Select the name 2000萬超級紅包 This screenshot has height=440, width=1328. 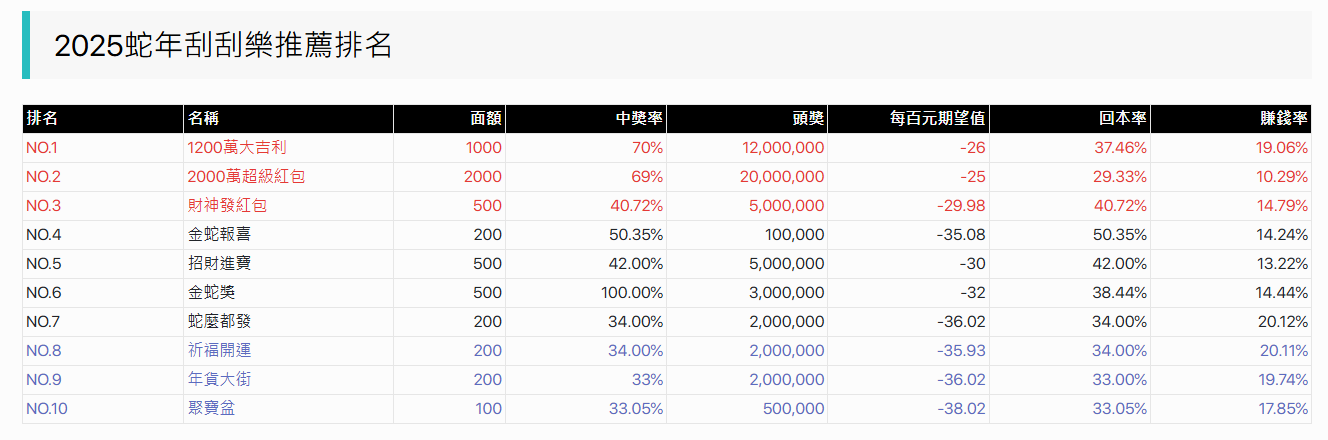coord(246,177)
